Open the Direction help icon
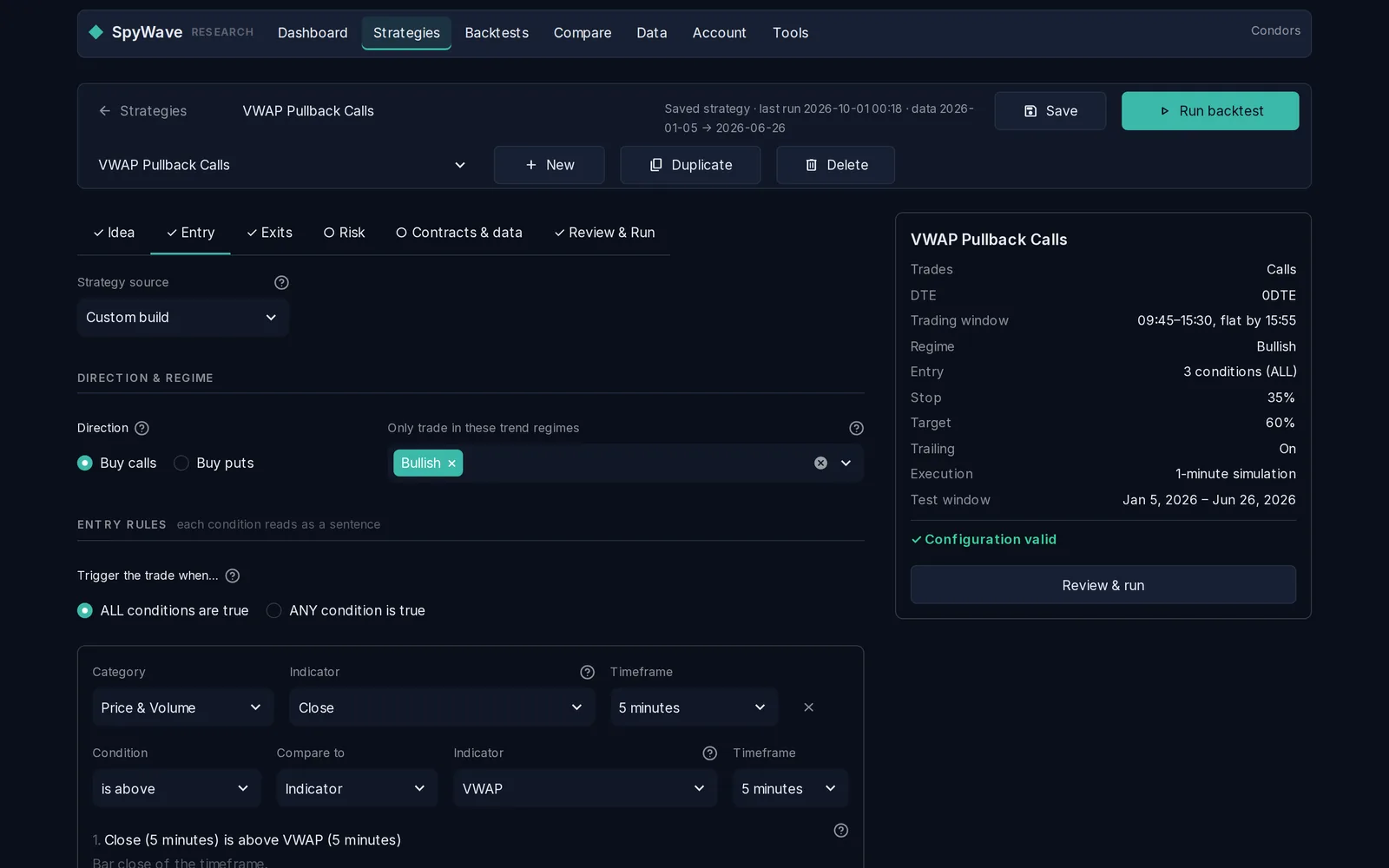The width and height of the screenshot is (1389, 868). point(142,428)
